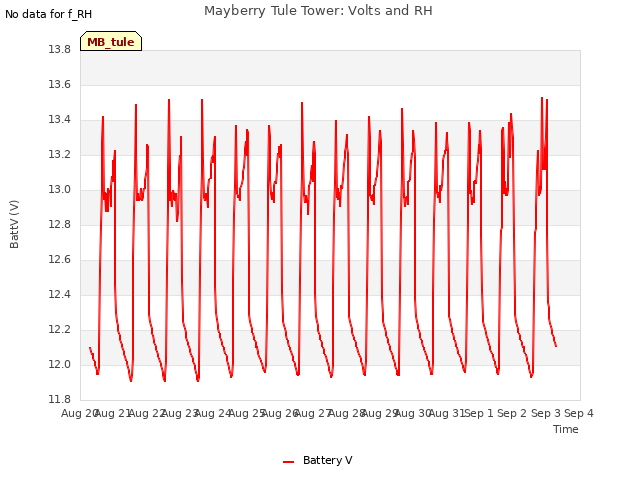Click the 13.8 y-axis tick label
640x480 pixels.
tap(60, 50)
